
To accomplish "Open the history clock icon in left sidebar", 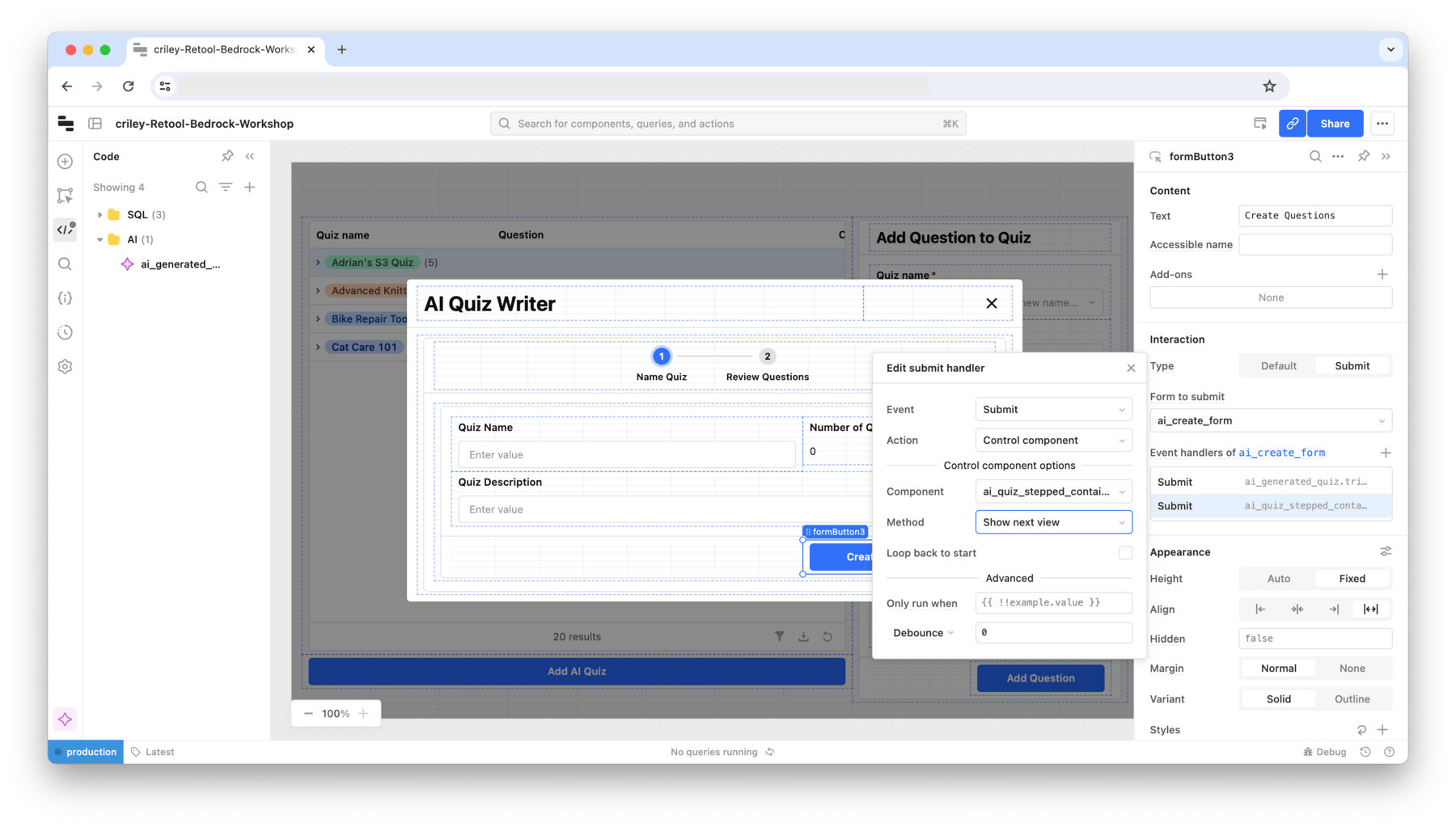I will (x=66, y=332).
